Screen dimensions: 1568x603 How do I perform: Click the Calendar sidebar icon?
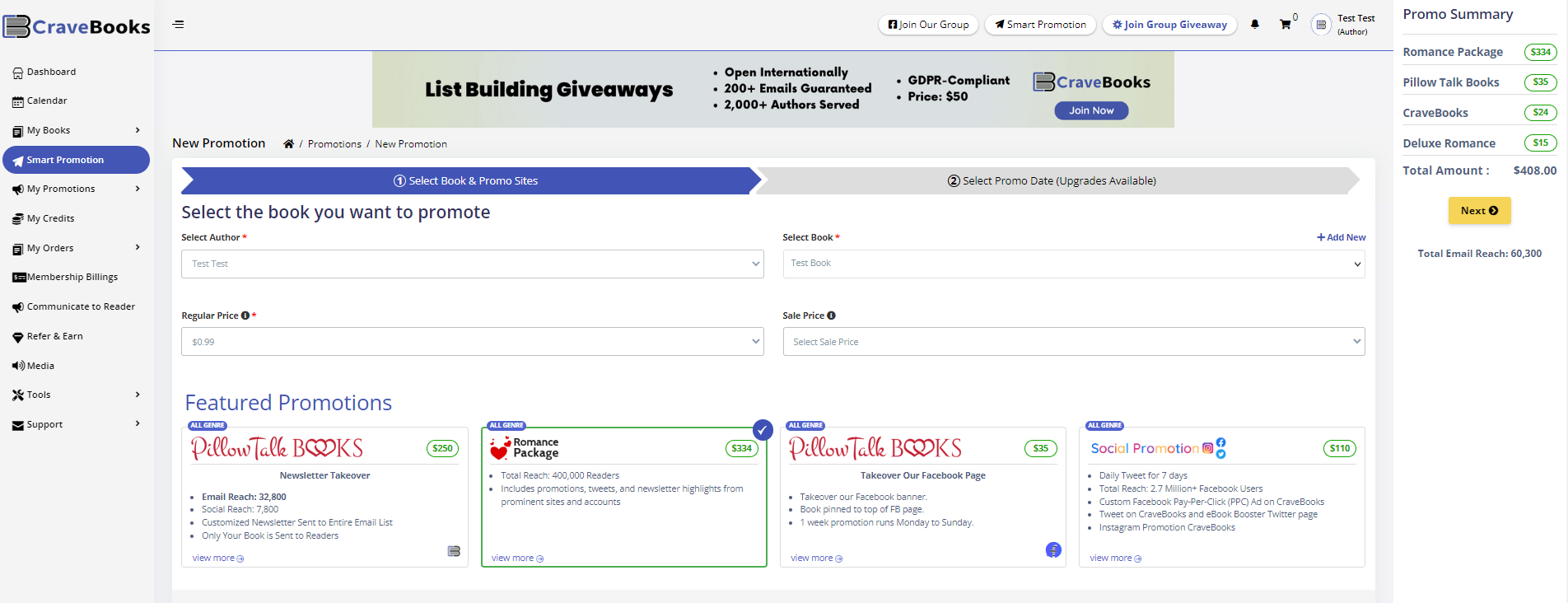[18, 101]
